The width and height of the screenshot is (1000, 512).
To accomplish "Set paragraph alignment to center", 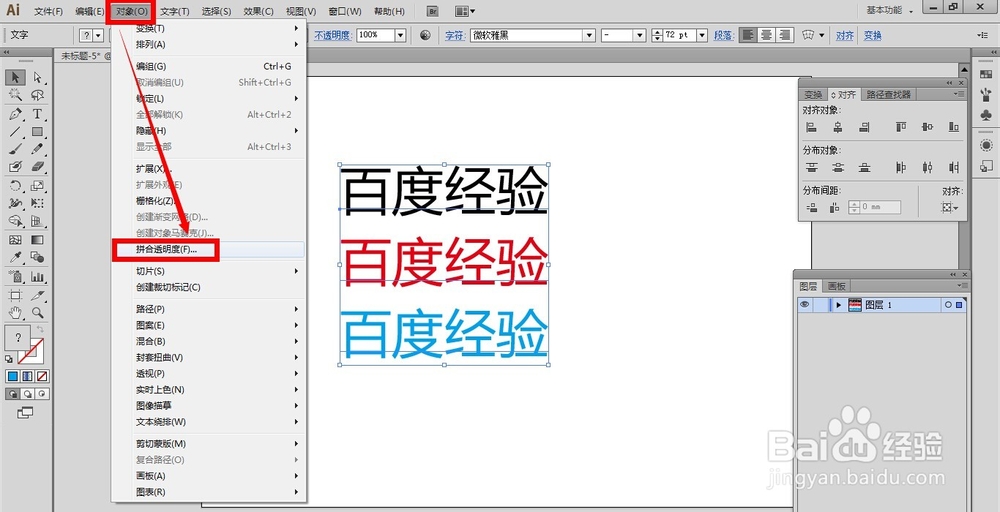I will (x=767, y=35).
